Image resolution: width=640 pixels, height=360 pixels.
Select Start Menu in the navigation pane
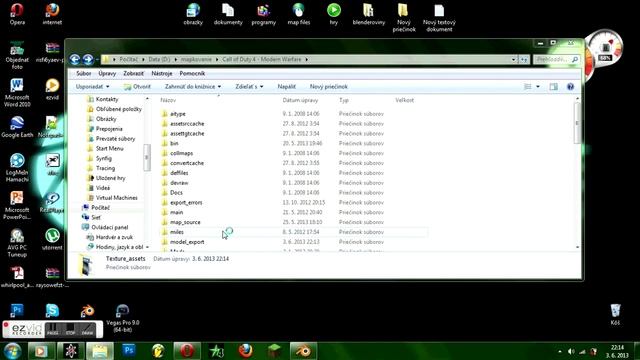tap(109, 148)
